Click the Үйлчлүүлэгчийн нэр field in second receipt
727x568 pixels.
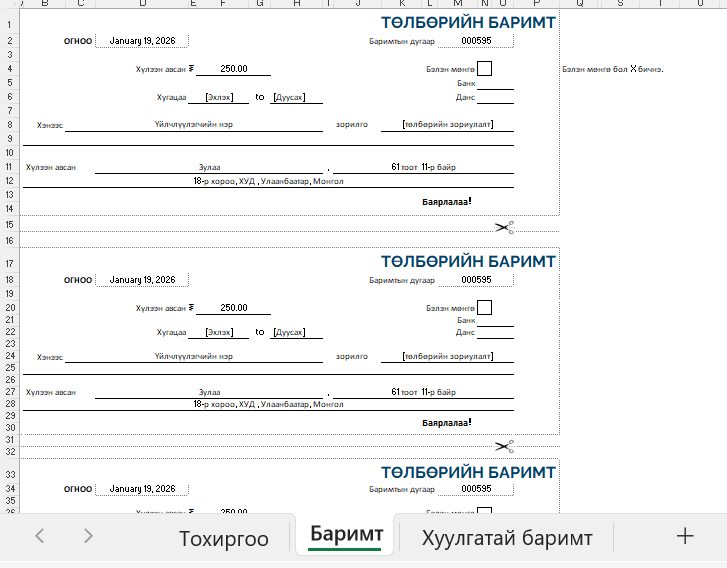(194, 356)
